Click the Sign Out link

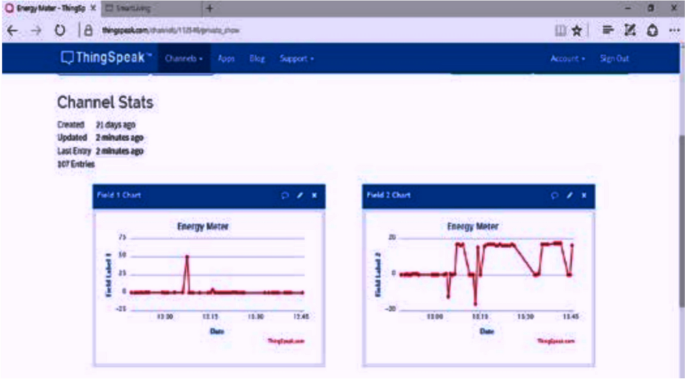614,59
